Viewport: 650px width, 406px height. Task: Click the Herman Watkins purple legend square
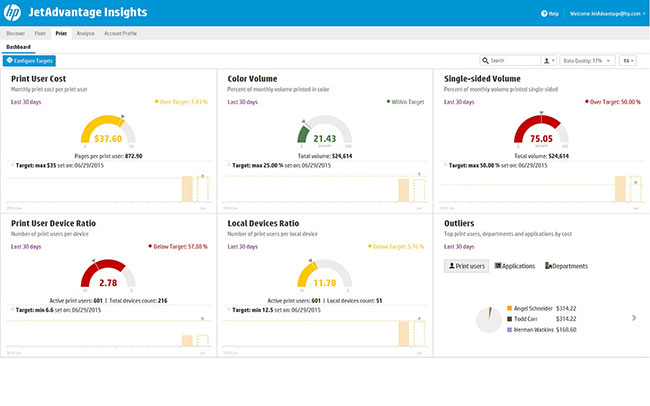click(509, 330)
